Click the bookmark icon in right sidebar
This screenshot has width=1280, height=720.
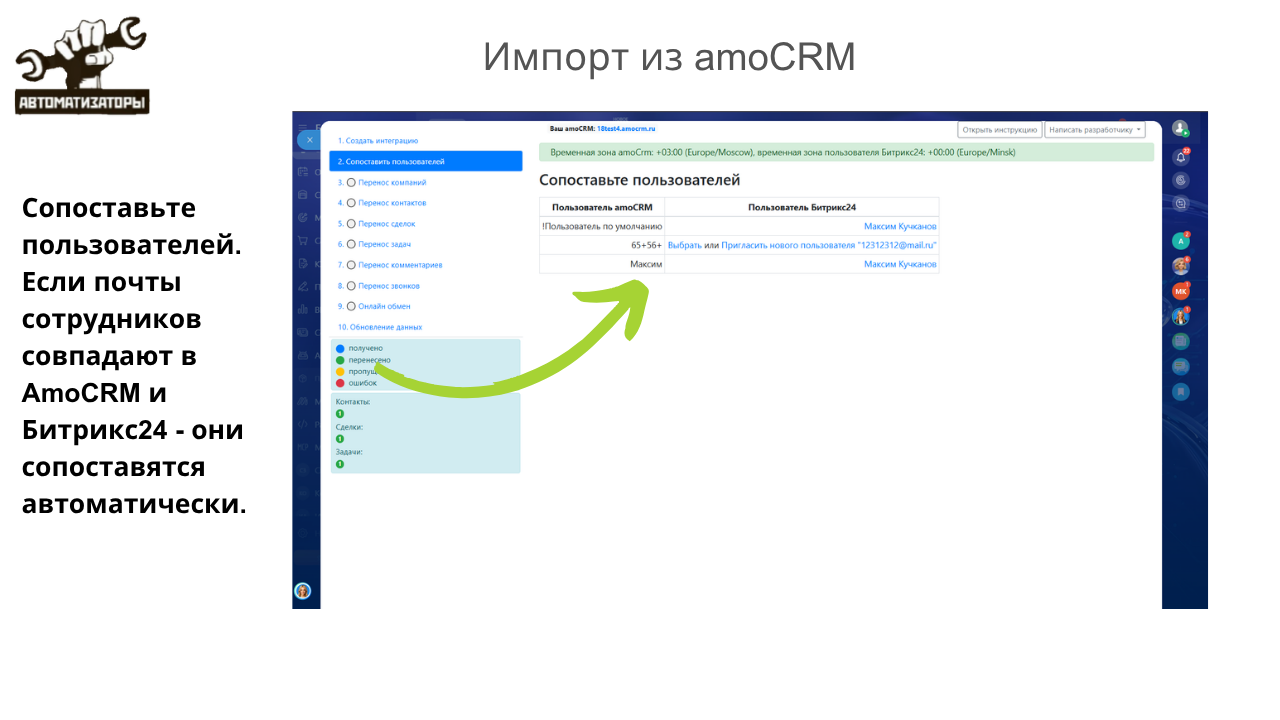pyautogui.click(x=1181, y=392)
